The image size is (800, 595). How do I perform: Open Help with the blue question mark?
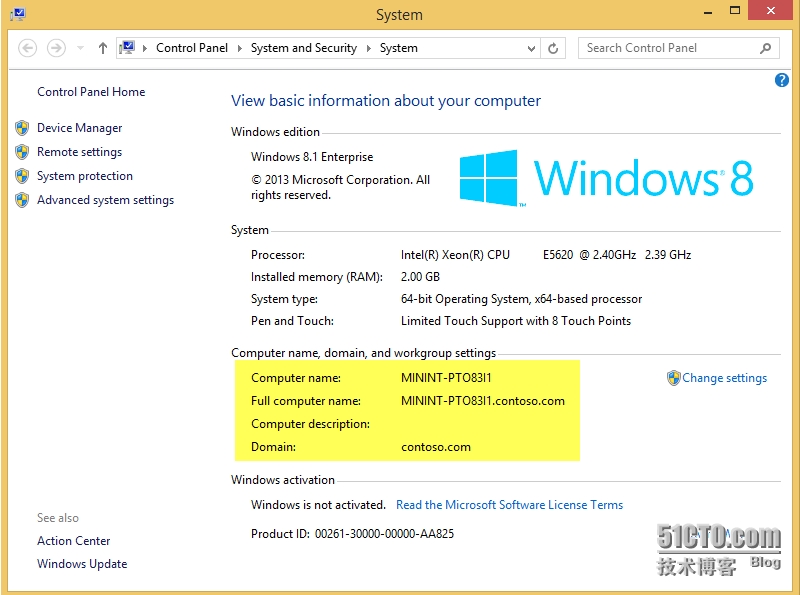(x=781, y=80)
